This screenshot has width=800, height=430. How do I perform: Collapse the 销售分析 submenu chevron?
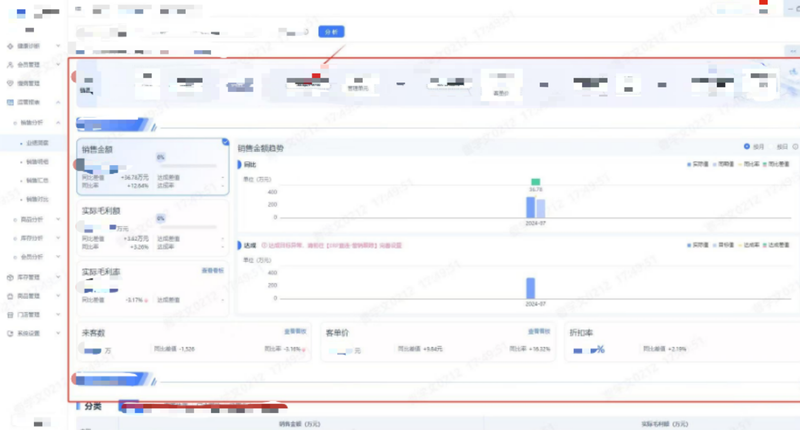pos(58,123)
